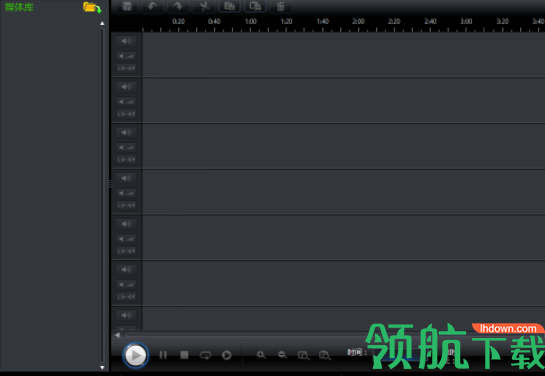Open the second track's L/R pan control

tap(126, 114)
